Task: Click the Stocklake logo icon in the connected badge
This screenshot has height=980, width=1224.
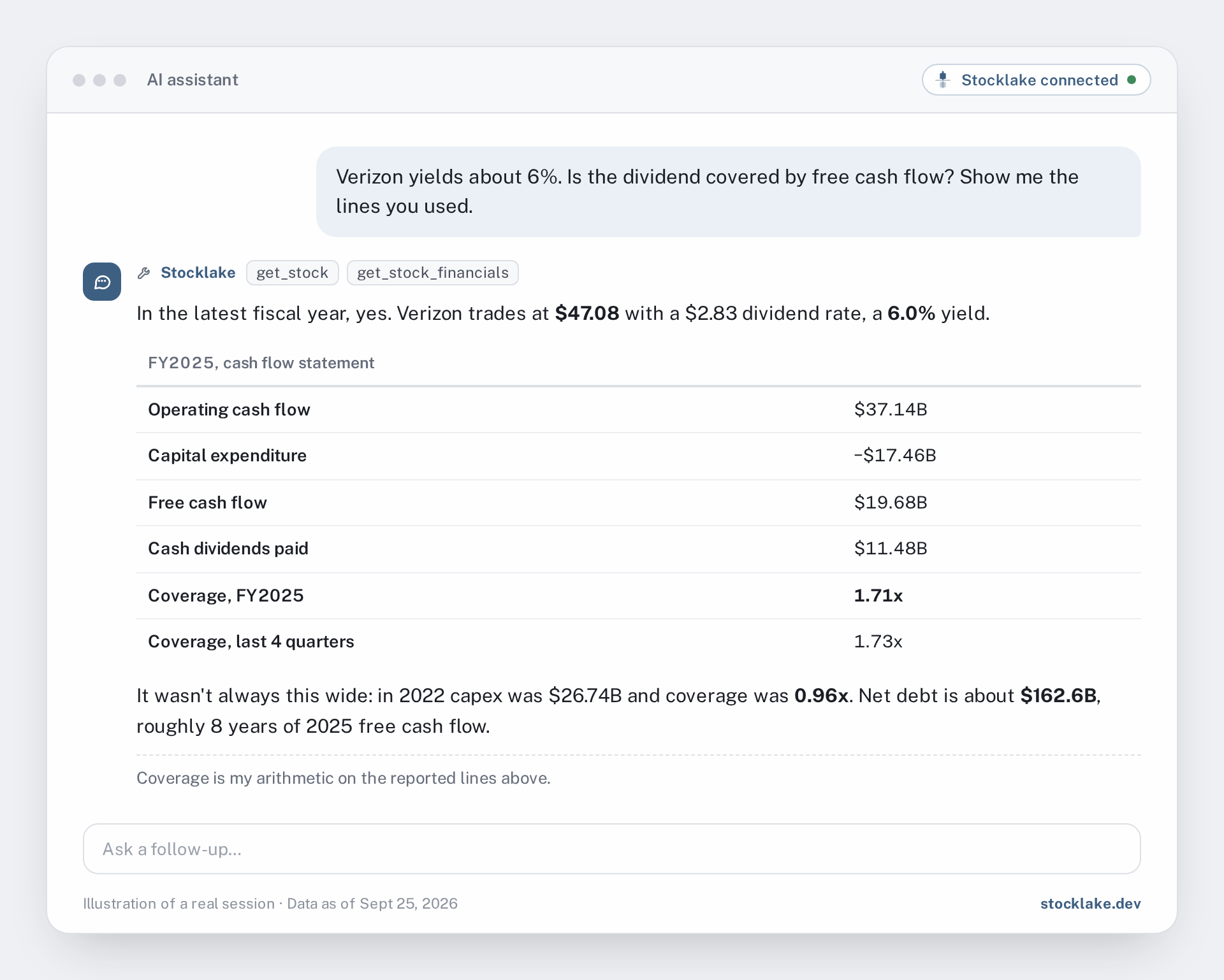Action: pyautogui.click(x=943, y=80)
